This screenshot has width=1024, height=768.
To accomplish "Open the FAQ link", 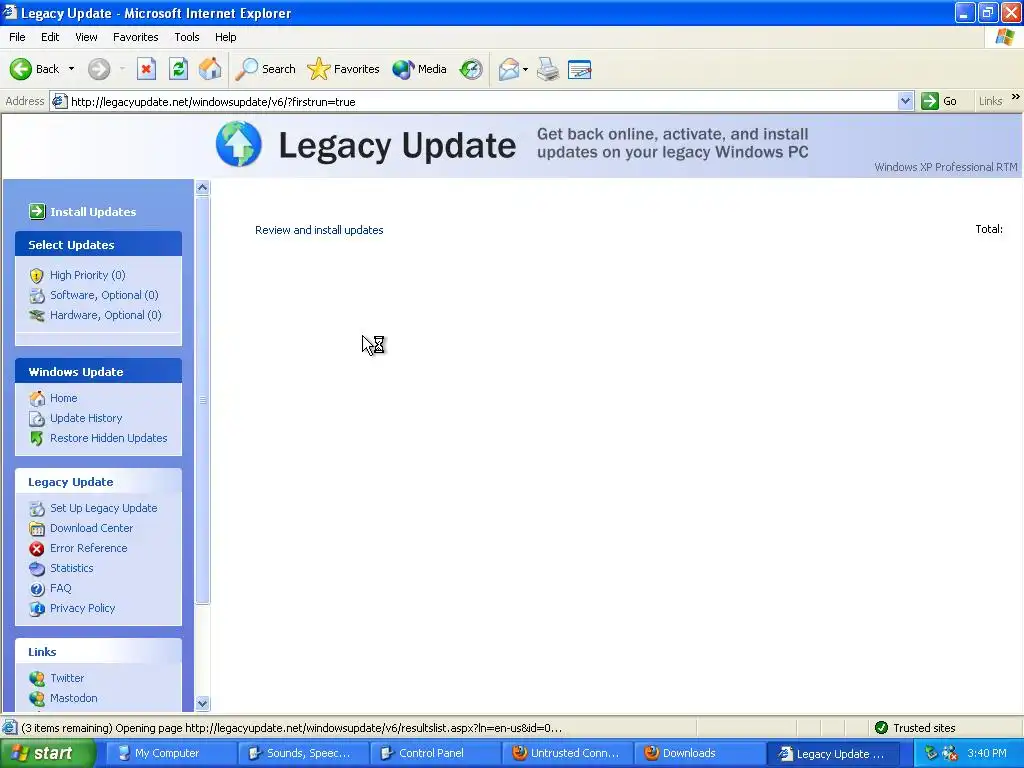I will (x=50, y=588).
